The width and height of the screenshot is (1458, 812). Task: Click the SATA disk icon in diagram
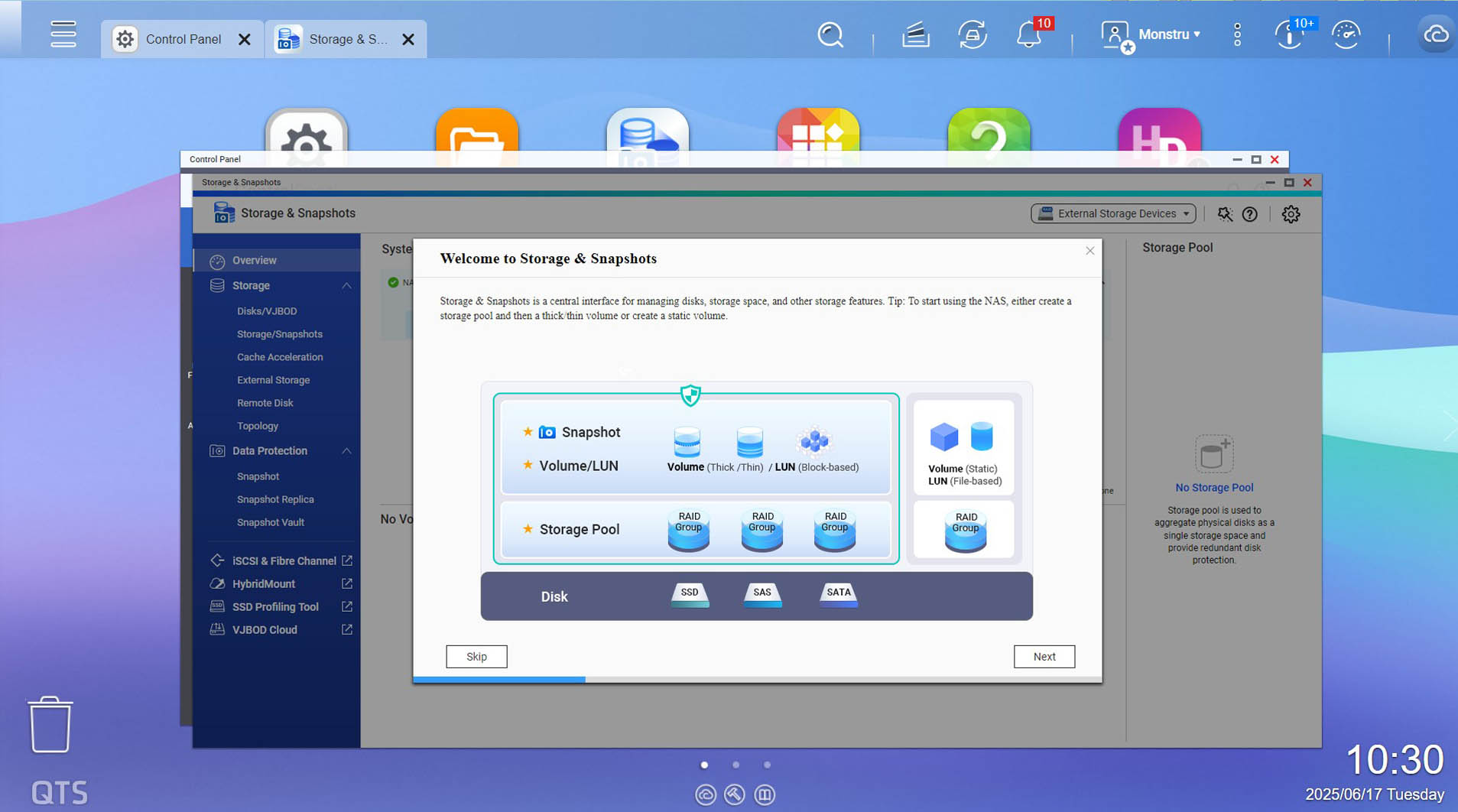coord(839,595)
